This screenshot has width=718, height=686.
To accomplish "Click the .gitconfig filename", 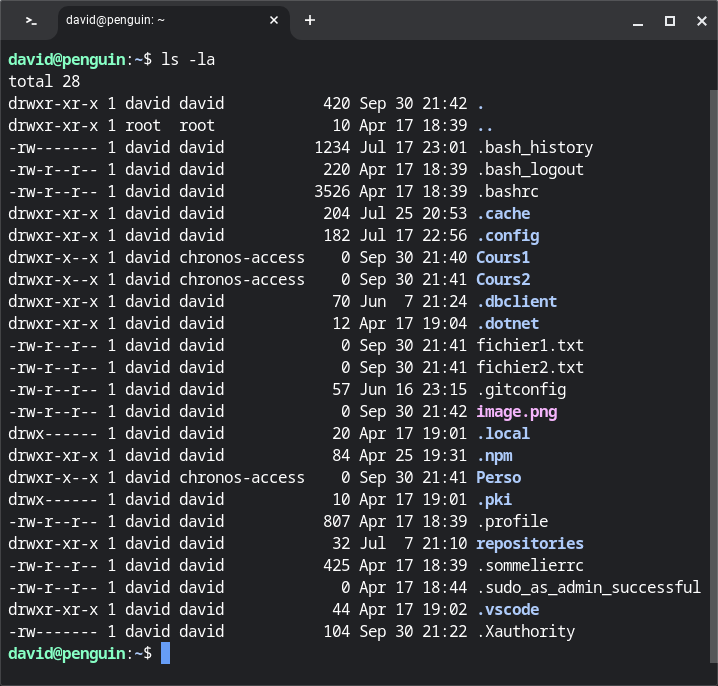I will point(520,389).
